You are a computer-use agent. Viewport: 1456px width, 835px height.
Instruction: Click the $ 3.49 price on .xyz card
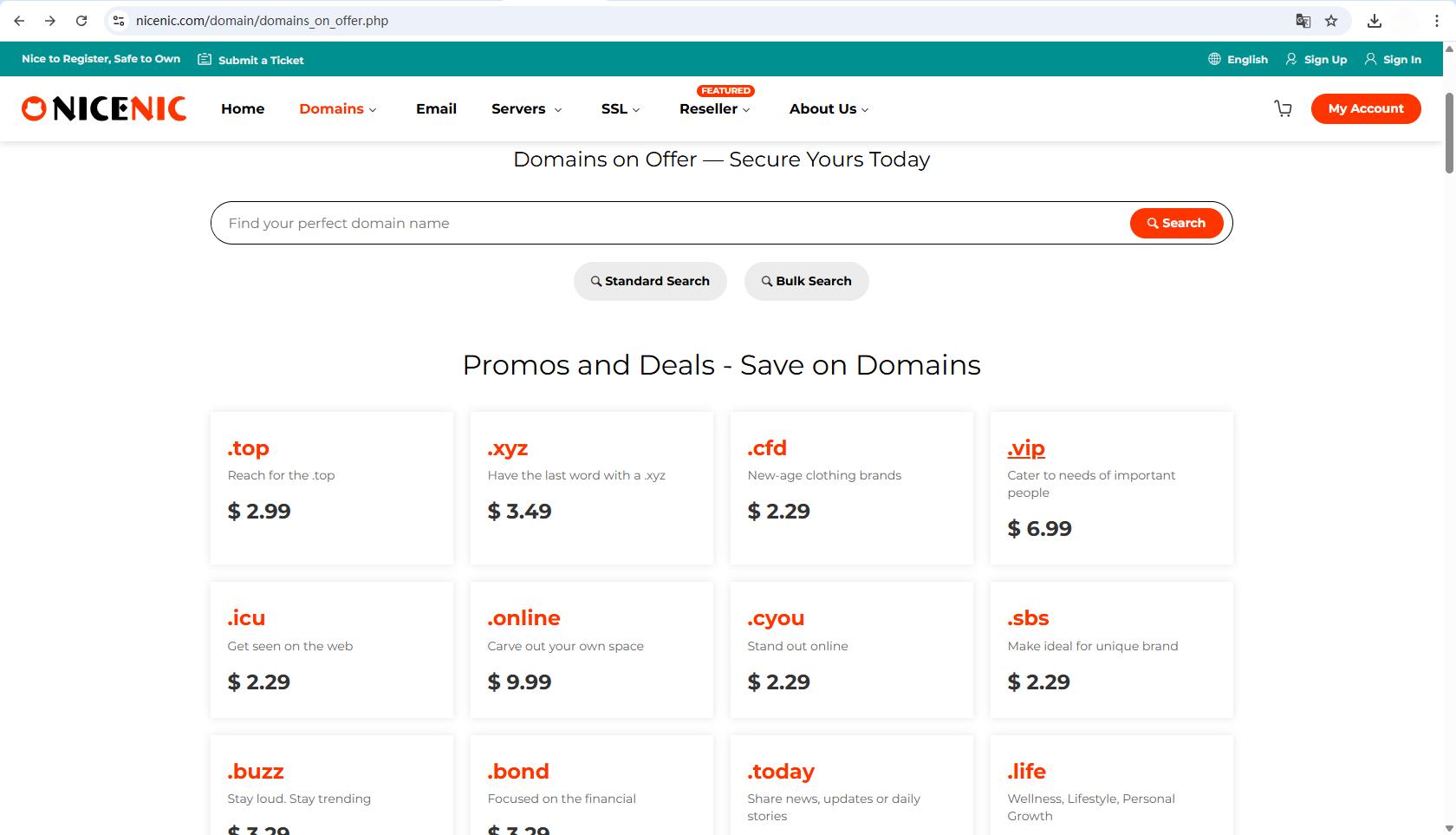[x=519, y=512]
